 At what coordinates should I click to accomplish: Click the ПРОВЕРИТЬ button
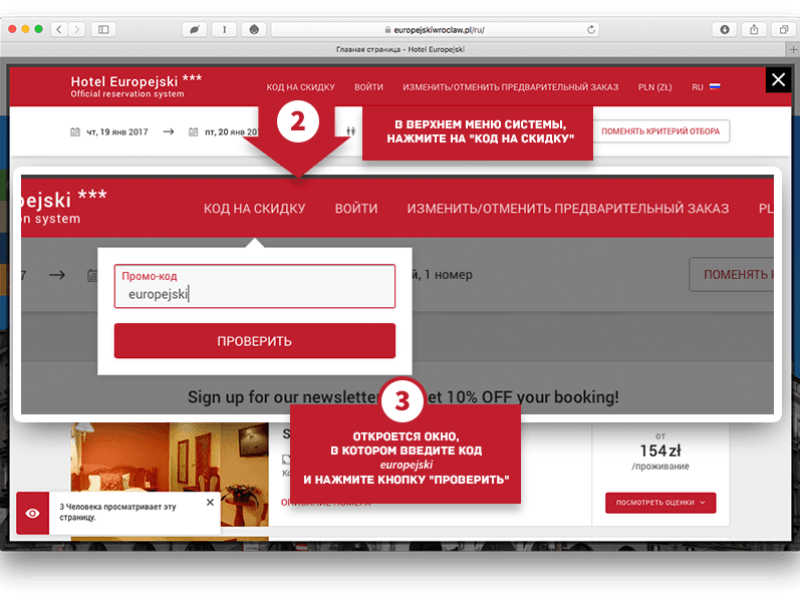point(255,341)
